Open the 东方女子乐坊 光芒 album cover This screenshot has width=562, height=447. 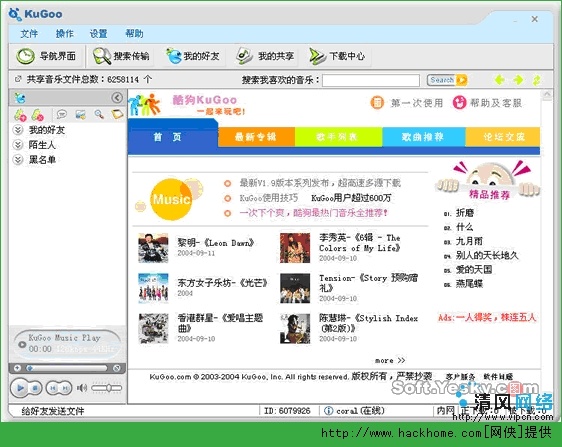coord(153,288)
